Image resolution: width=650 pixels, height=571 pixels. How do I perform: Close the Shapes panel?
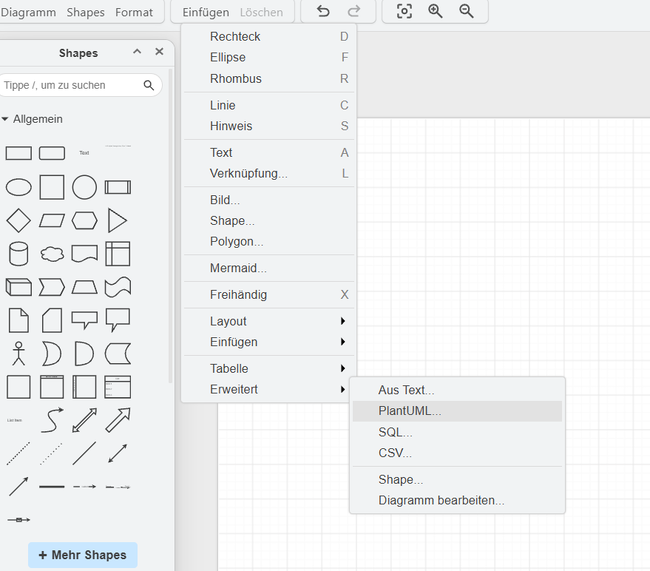coord(159,52)
